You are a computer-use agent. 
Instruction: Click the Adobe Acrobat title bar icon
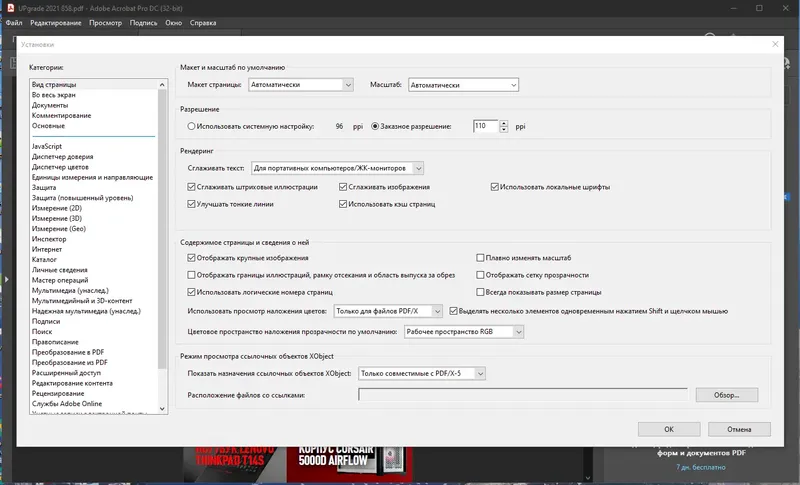10,8
